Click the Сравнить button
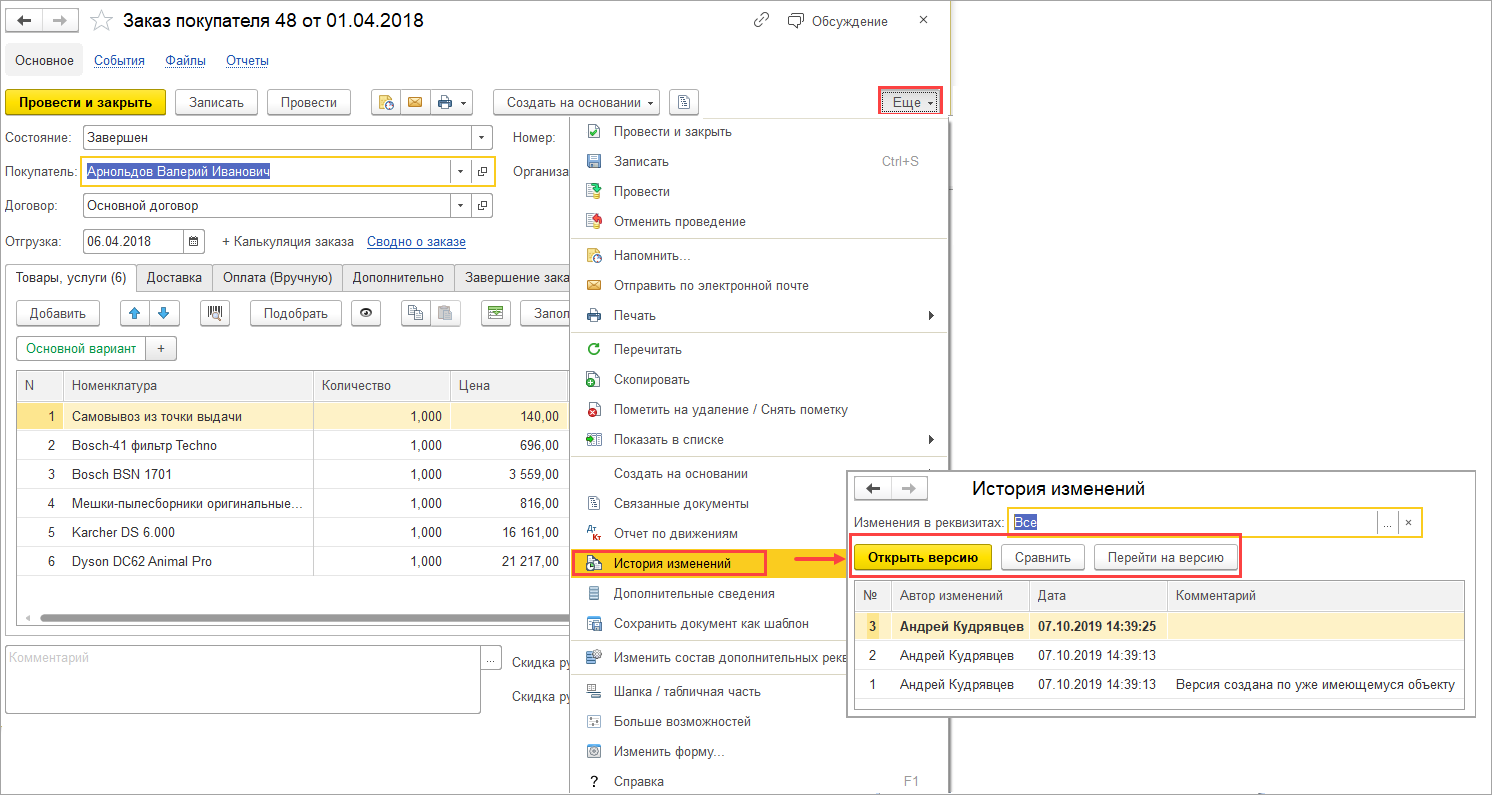 [x=1043, y=557]
